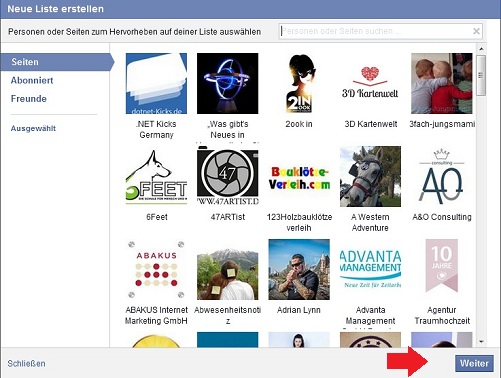Screen dimensions: 501x378
Task: Click the 'Abwesenheitsnotiz' label
Action: (228, 315)
